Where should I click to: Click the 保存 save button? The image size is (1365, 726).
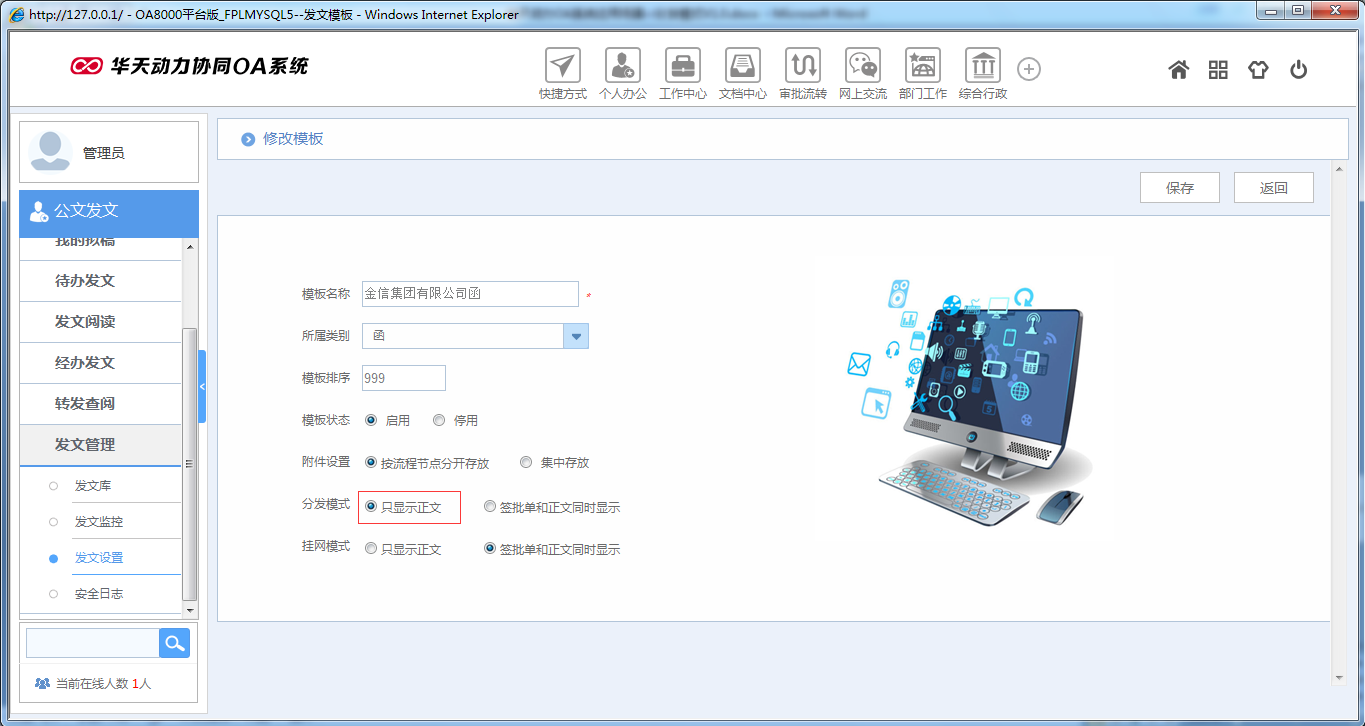[x=1179, y=187]
